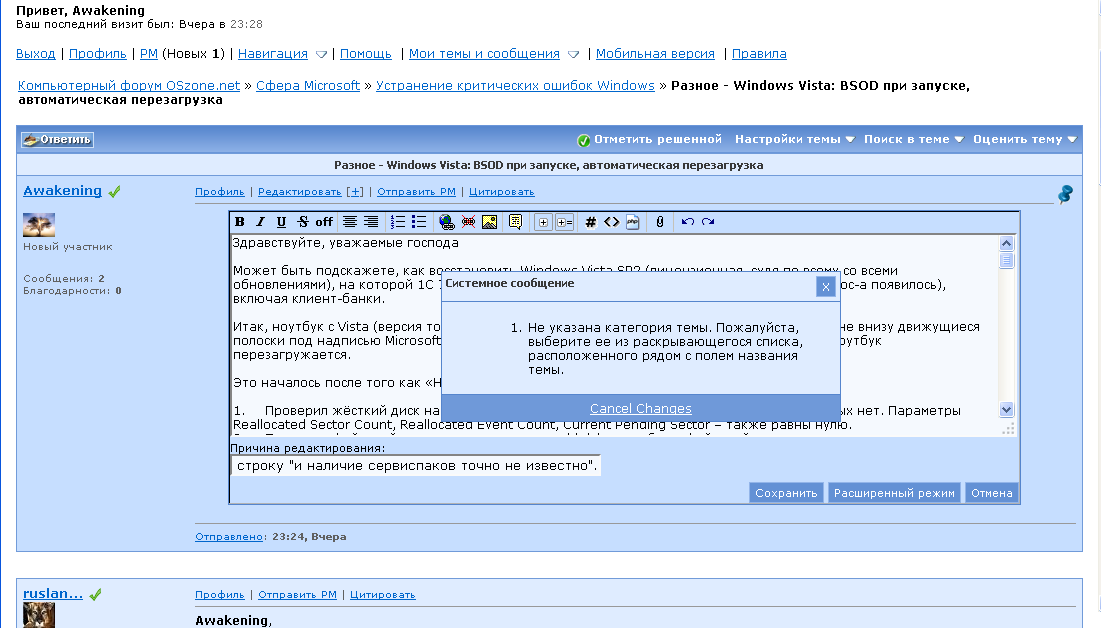Click the Причина редактирования text field
The width and height of the screenshot is (1101, 628).
click(416, 466)
